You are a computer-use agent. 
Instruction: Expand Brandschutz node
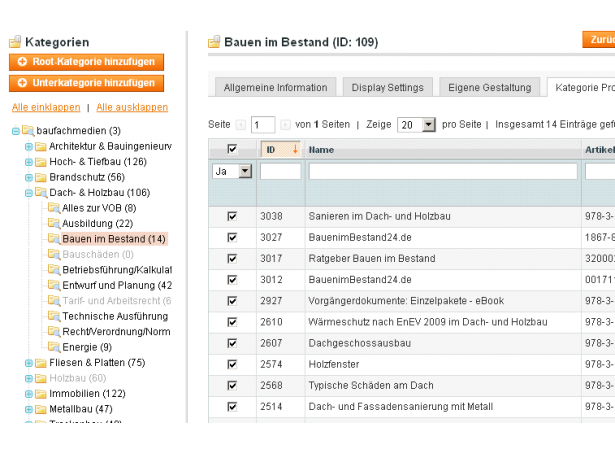pyautogui.click(x=29, y=178)
